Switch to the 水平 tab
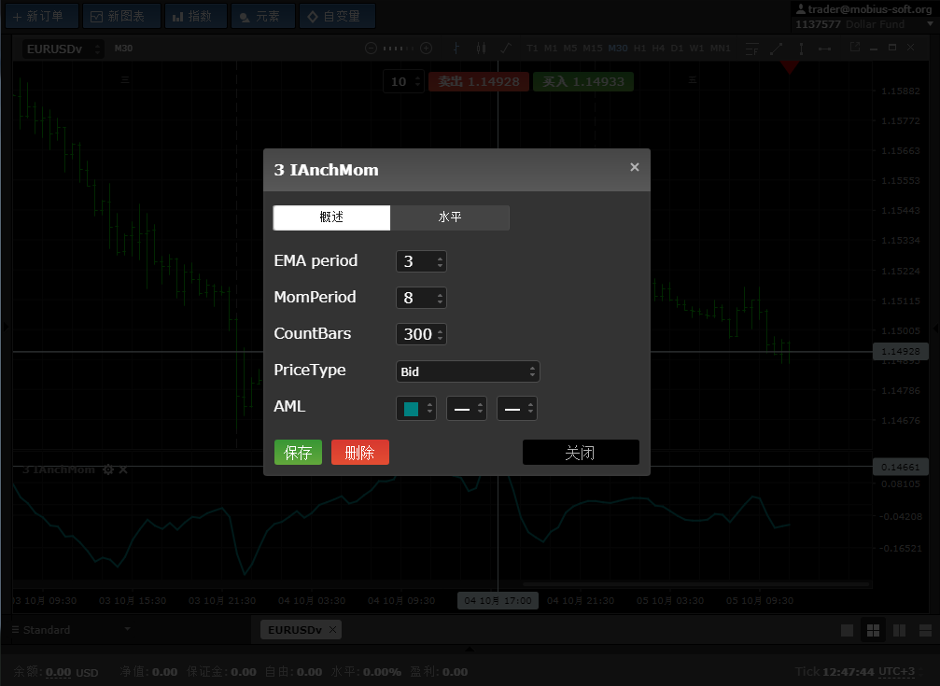940x686 pixels. pos(450,218)
